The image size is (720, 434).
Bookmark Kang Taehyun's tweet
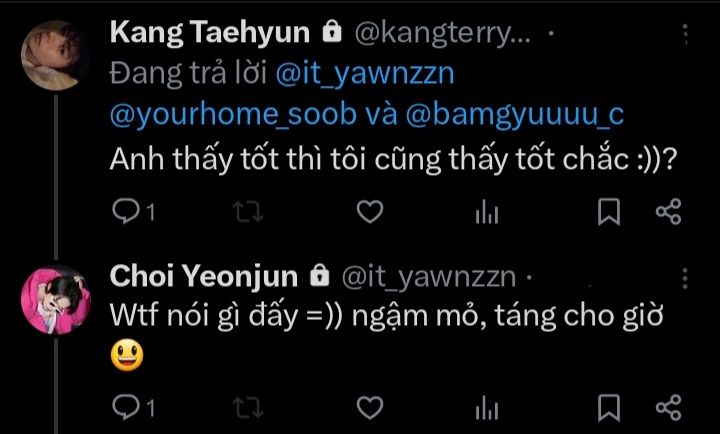tap(609, 212)
